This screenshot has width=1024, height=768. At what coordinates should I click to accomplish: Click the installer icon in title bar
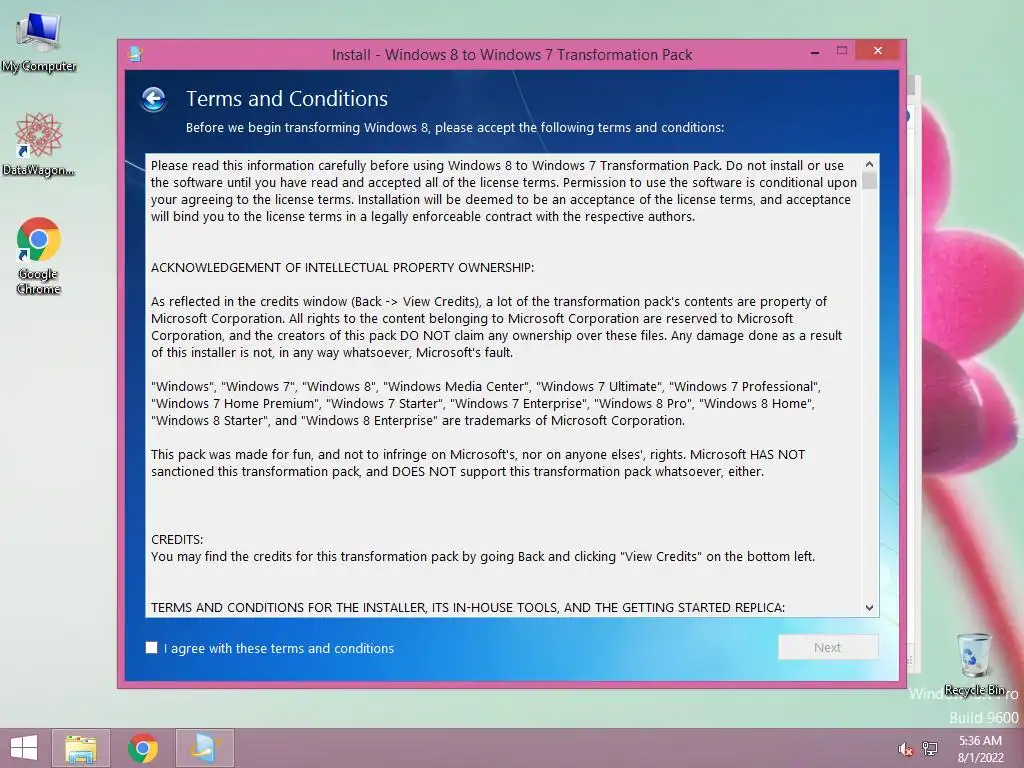tap(136, 54)
